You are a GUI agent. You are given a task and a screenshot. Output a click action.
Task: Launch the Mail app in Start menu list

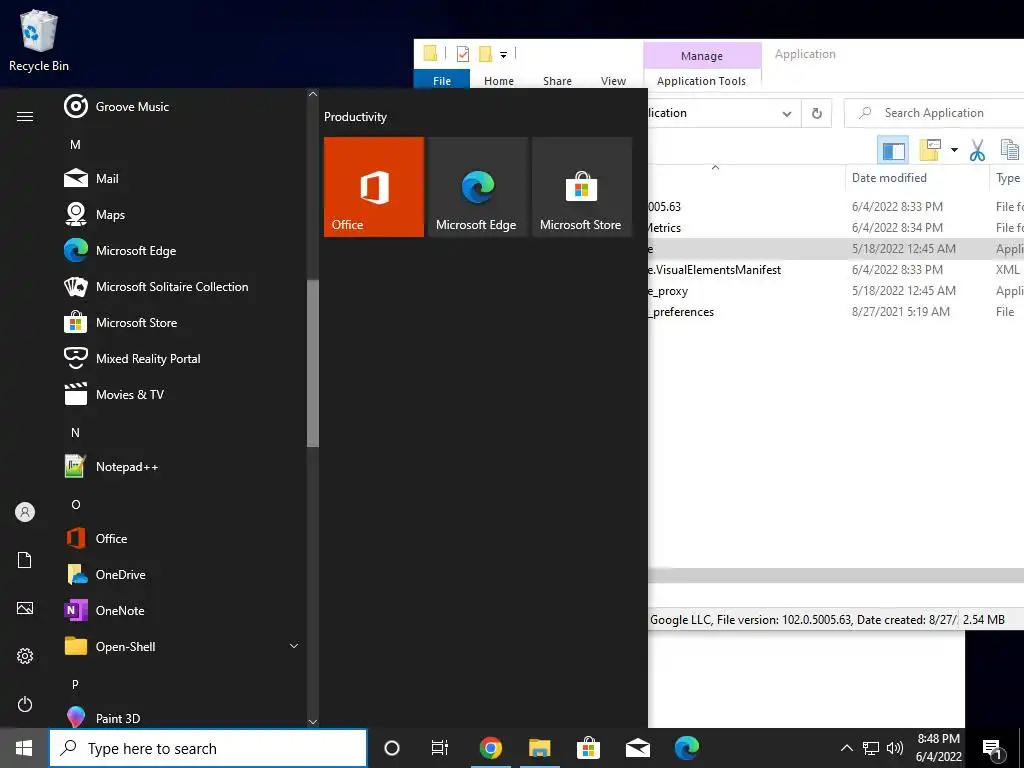[x=183, y=178]
